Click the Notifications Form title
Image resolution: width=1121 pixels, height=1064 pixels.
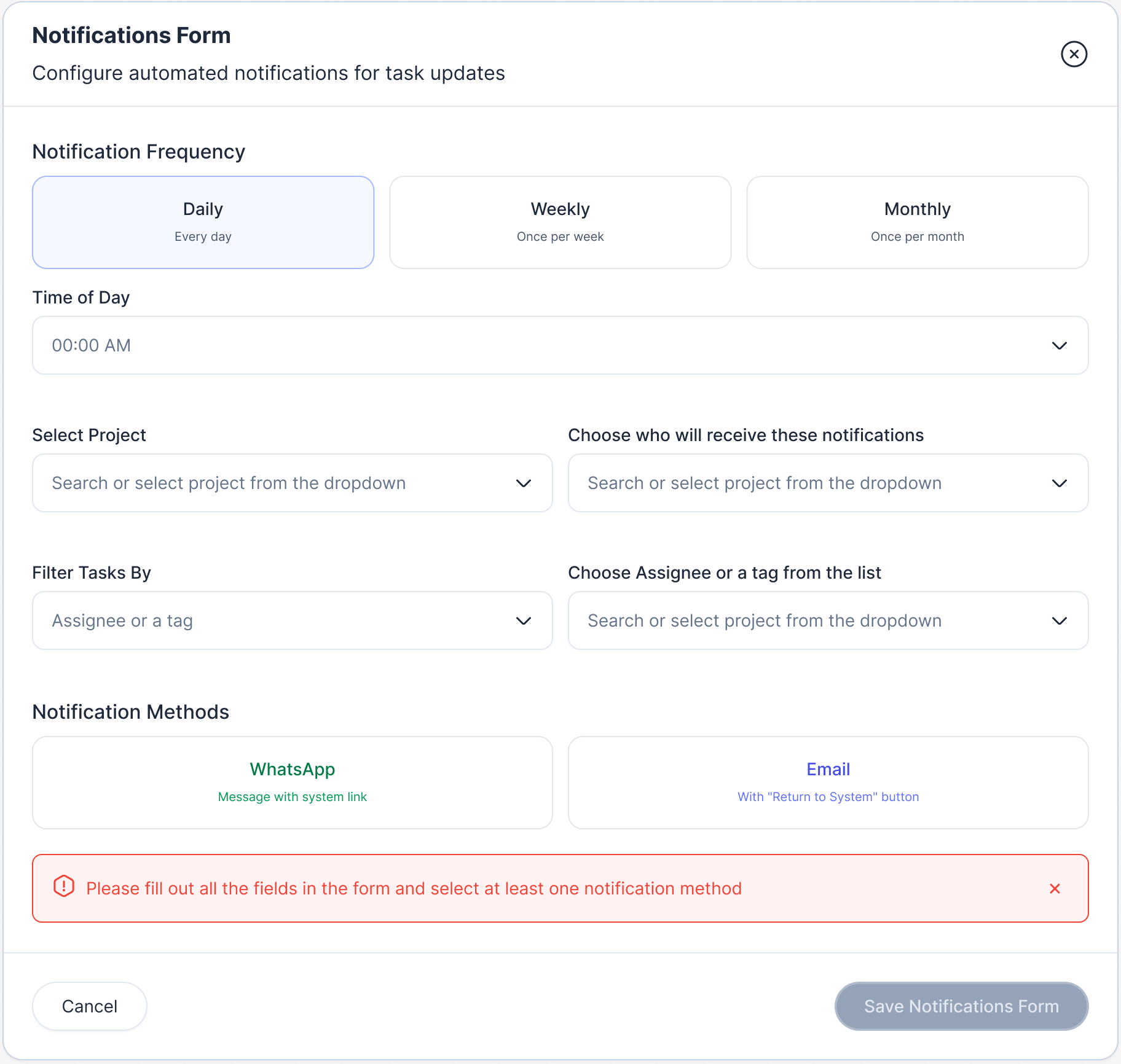(132, 35)
